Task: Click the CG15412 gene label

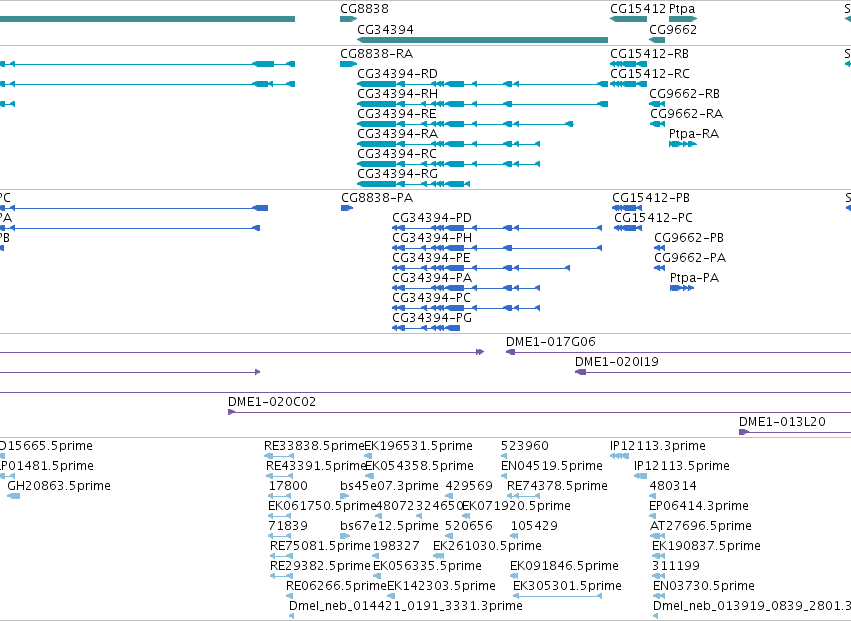Action: (637, 9)
